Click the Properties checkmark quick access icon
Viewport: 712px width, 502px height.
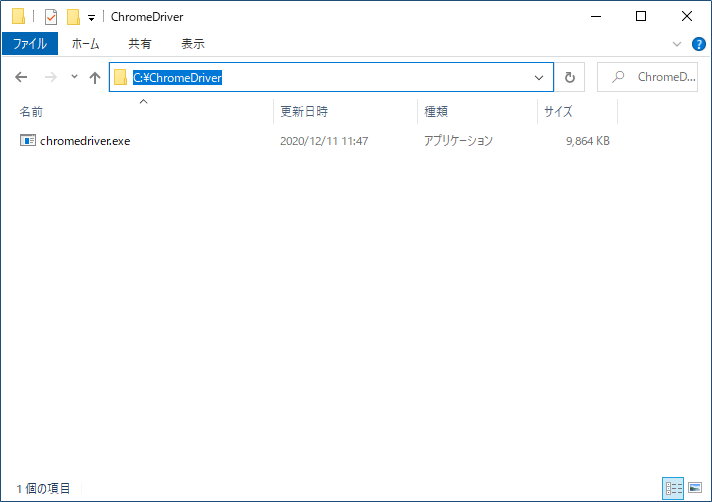tap(51, 17)
